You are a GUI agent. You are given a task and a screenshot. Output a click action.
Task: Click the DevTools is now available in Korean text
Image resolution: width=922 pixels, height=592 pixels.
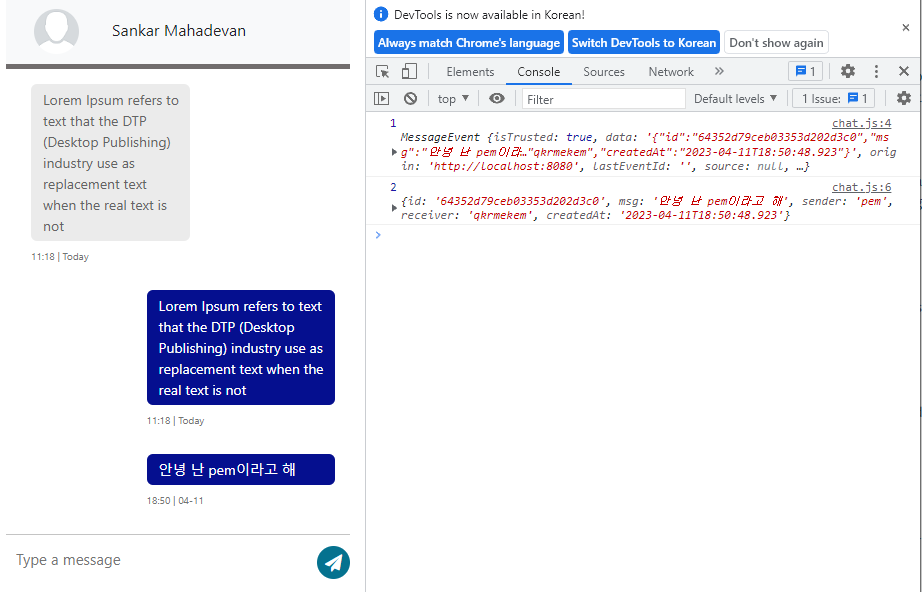click(x=489, y=15)
